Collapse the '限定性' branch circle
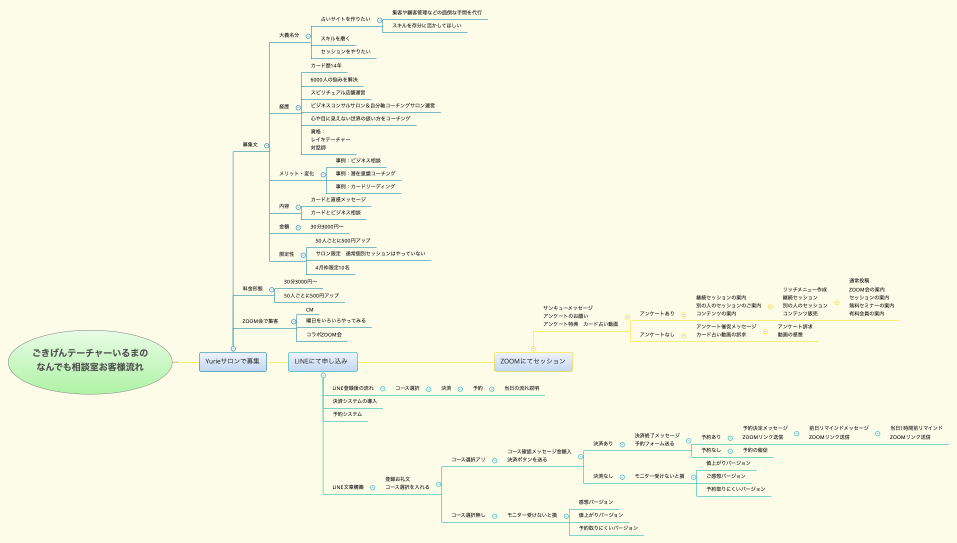The image size is (957, 543). (x=300, y=254)
